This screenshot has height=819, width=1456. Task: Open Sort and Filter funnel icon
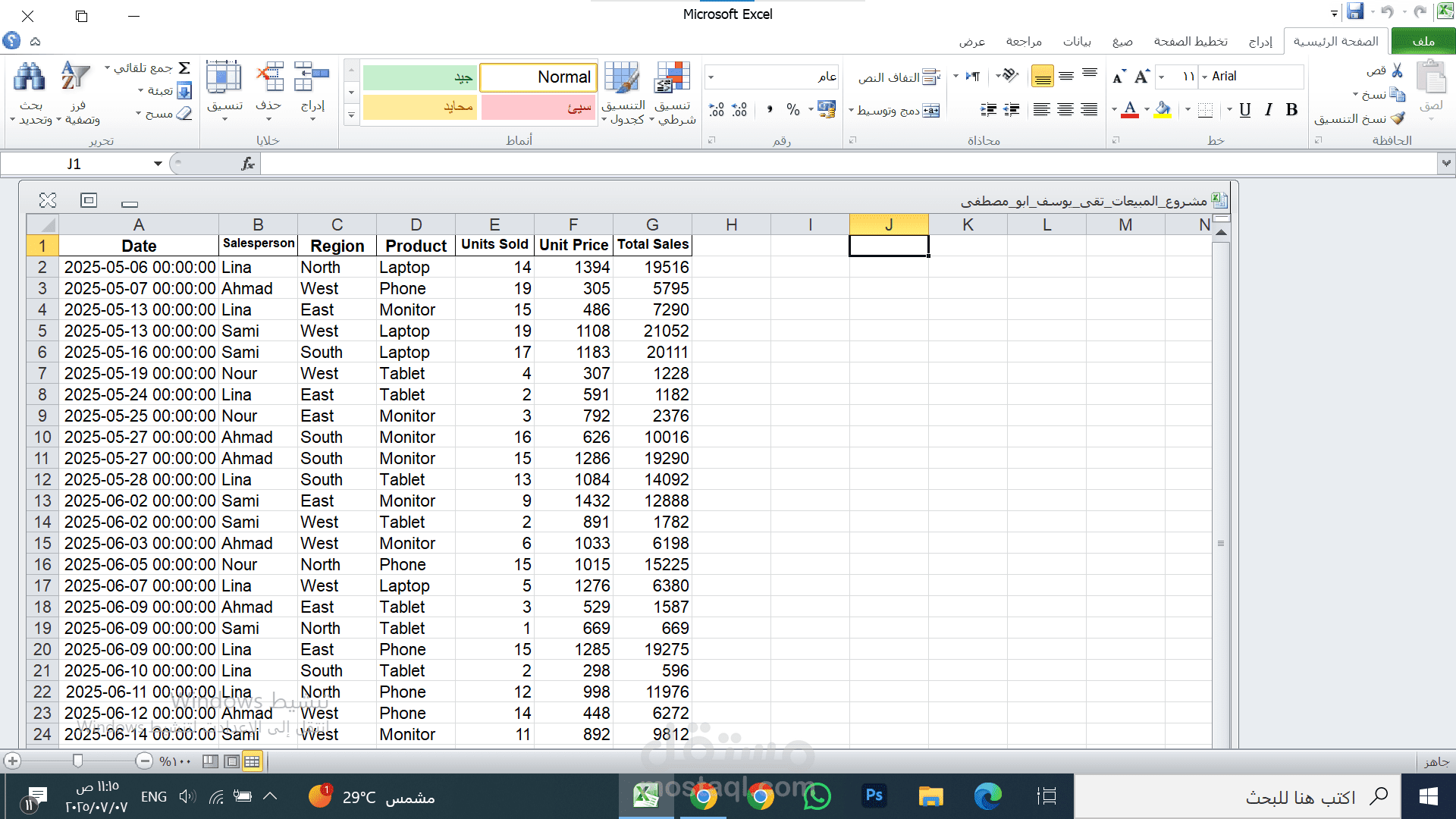(x=75, y=77)
